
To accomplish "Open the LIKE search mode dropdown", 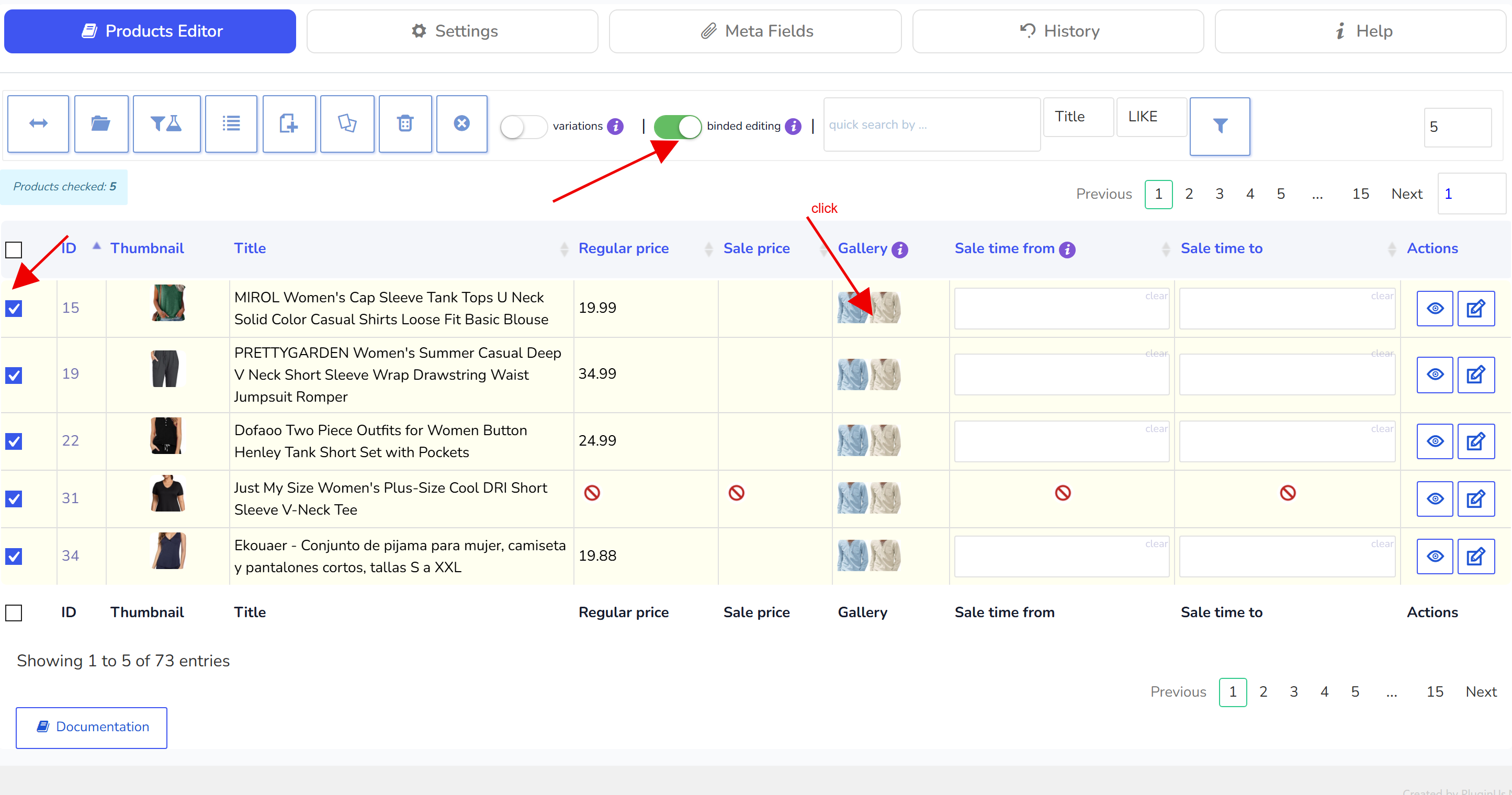I will coord(1151,117).
